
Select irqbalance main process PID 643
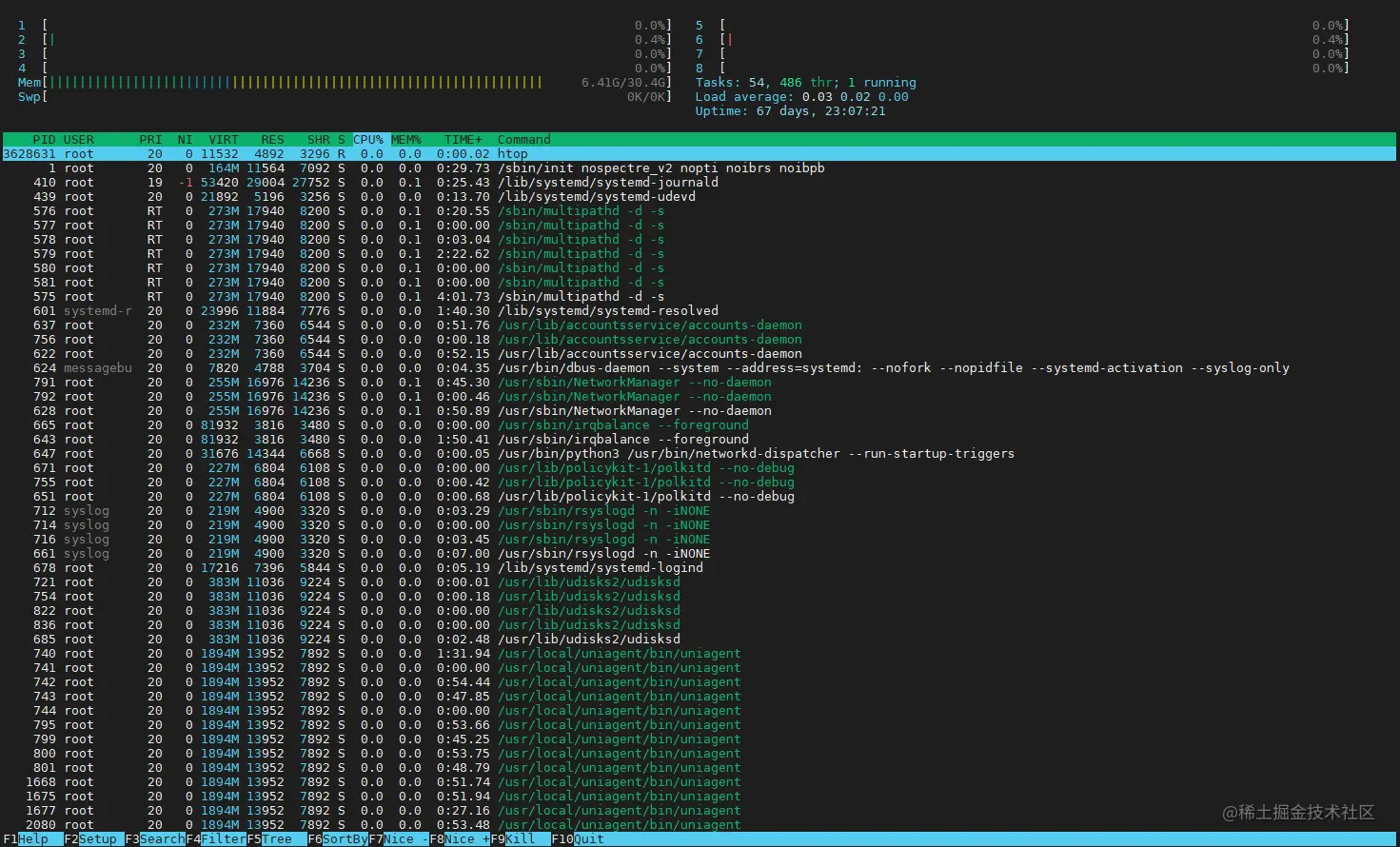(700, 440)
